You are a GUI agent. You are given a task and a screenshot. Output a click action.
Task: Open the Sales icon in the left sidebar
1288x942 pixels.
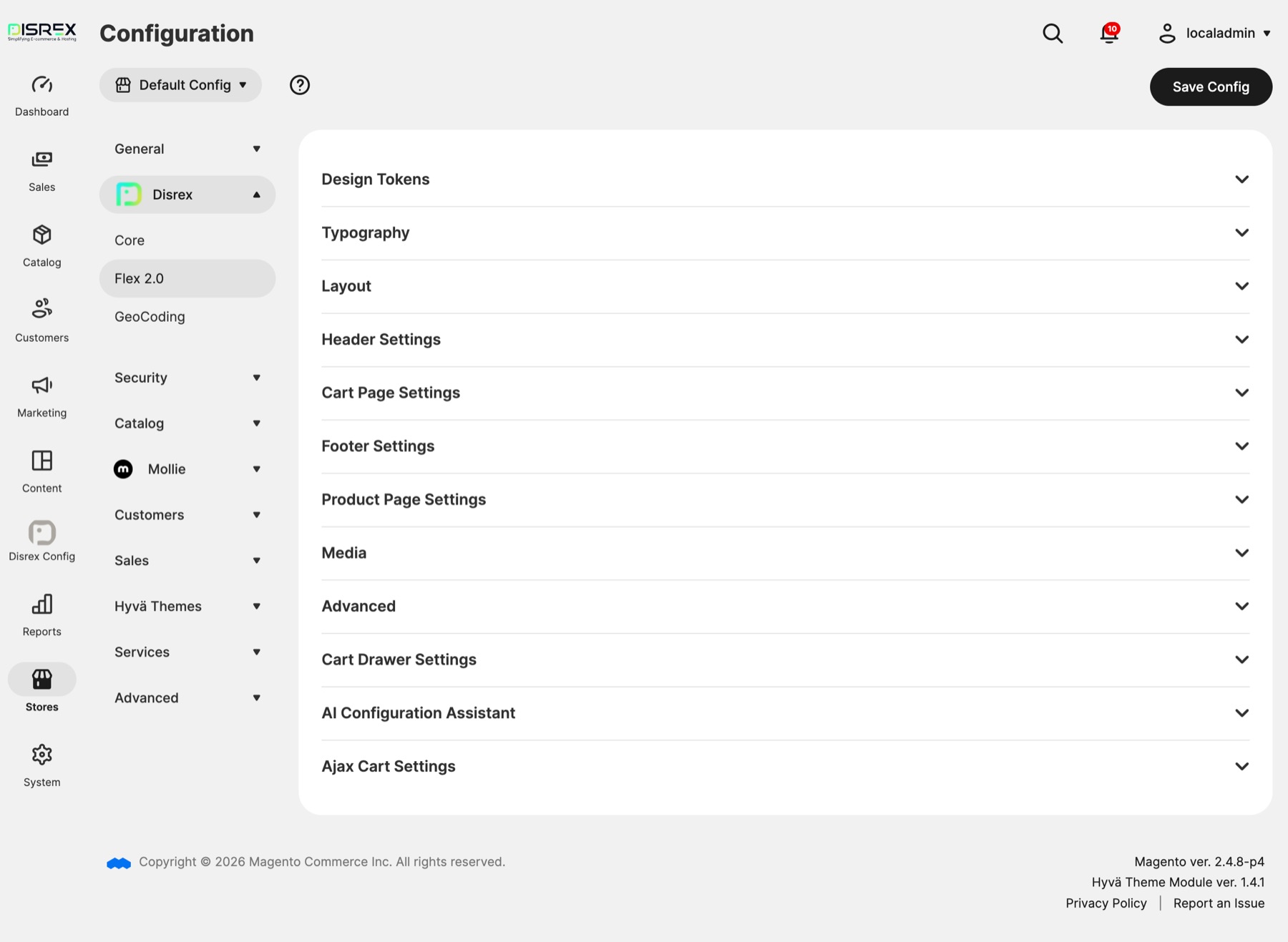tap(42, 160)
